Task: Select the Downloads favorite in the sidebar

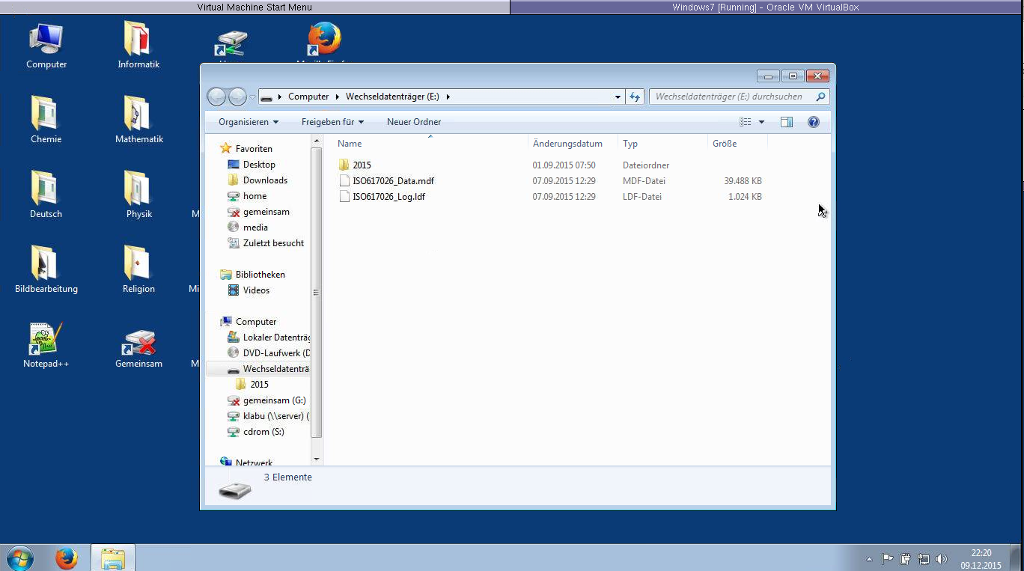Action: 265,180
